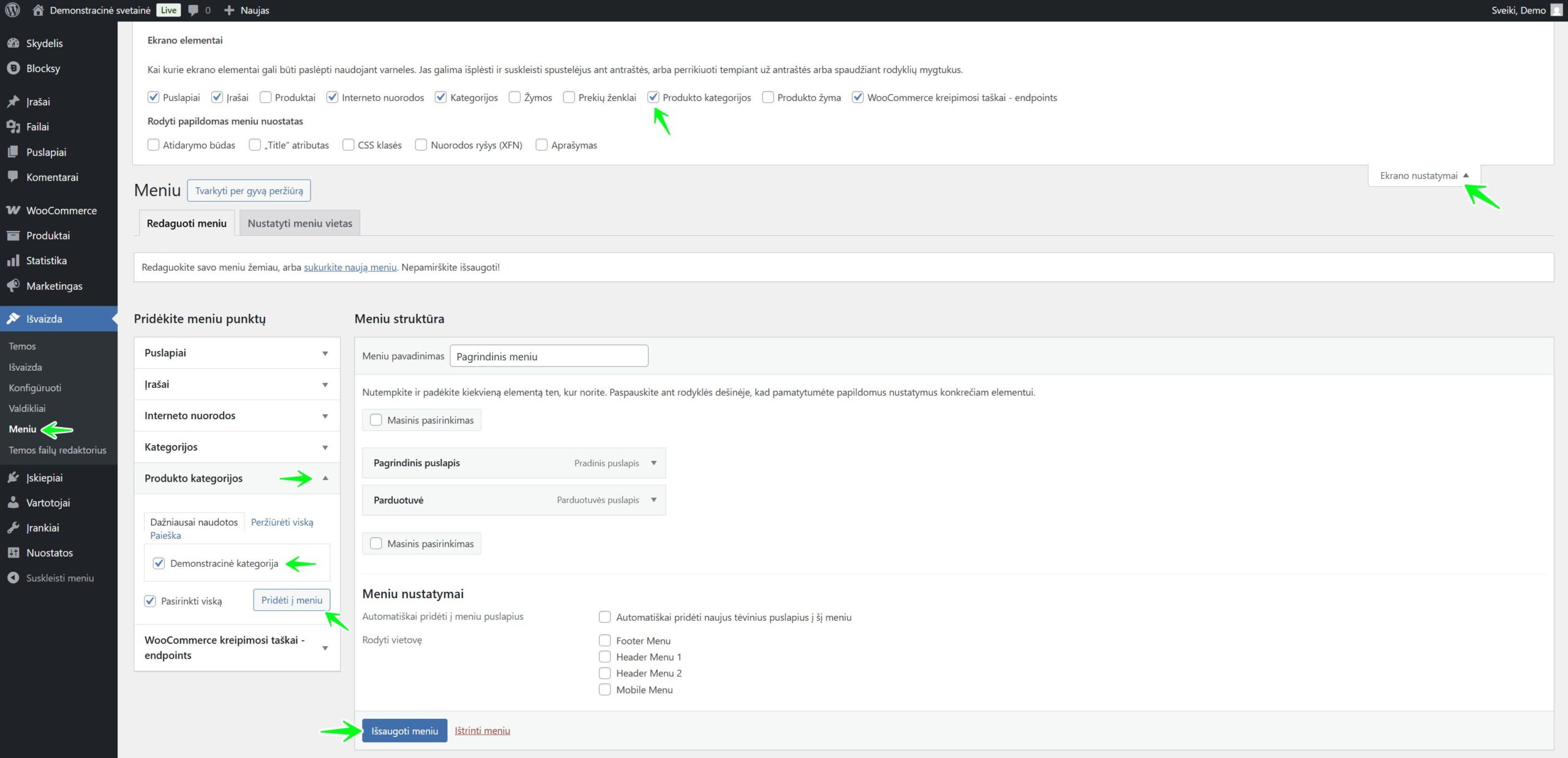The width and height of the screenshot is (1568, 758).
Task: Collapse the Ekrano nustatymai panel
Action: click(1423, 176)
